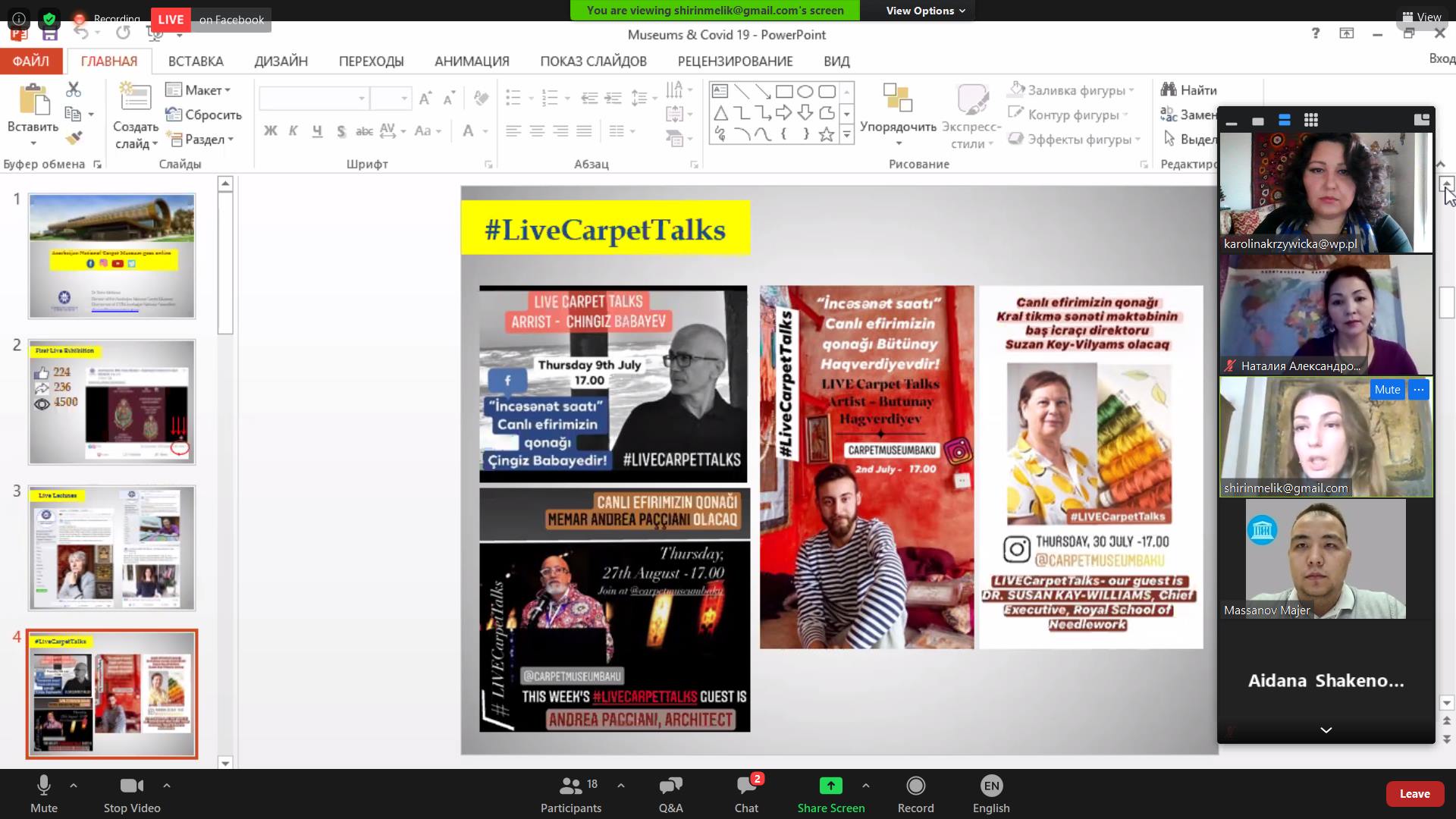
Task: Click the Cut scissors icon
Action: point(73,89)
